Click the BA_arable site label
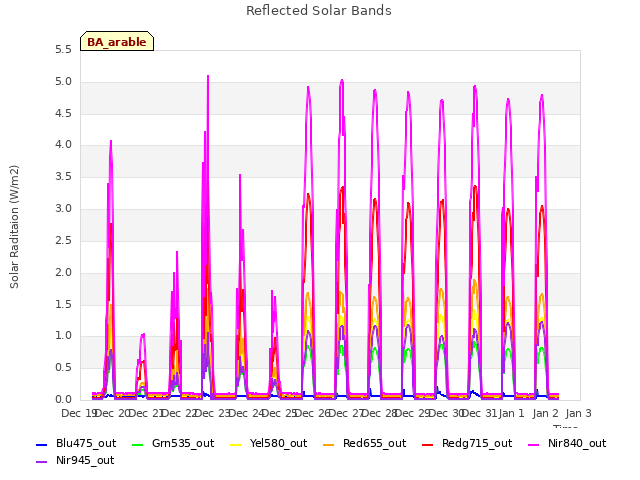Image resolution: width=640 pixels, height=480 pixels. (x=117, y=42)
